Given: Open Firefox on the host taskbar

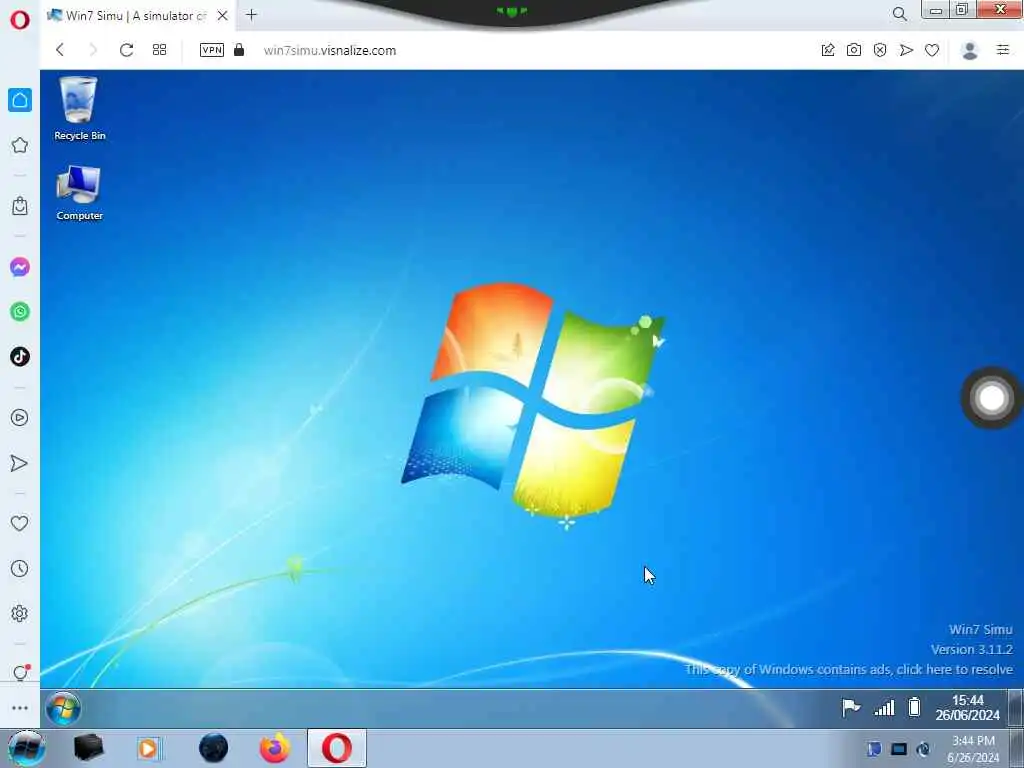Looking at the screenshot, I should 275,748.
